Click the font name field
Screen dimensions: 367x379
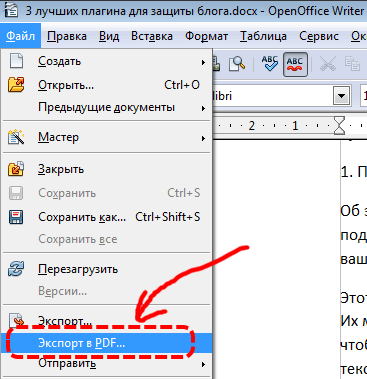pos(273,96)
